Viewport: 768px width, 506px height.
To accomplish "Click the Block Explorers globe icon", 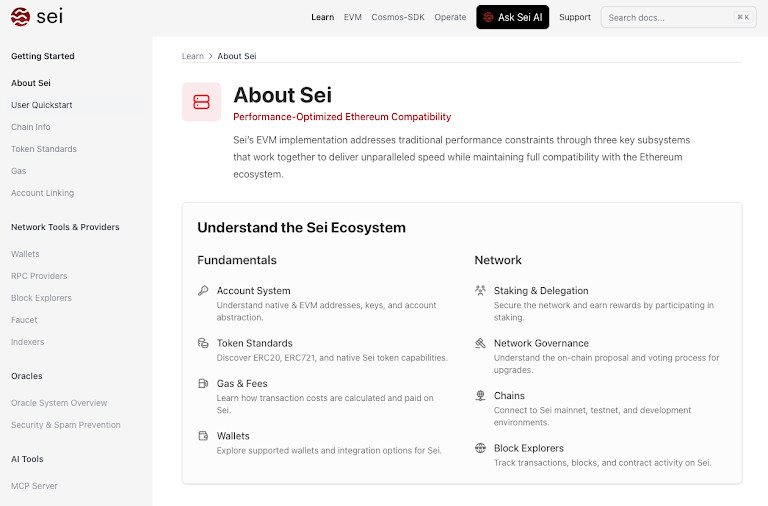I will [480, 448].
